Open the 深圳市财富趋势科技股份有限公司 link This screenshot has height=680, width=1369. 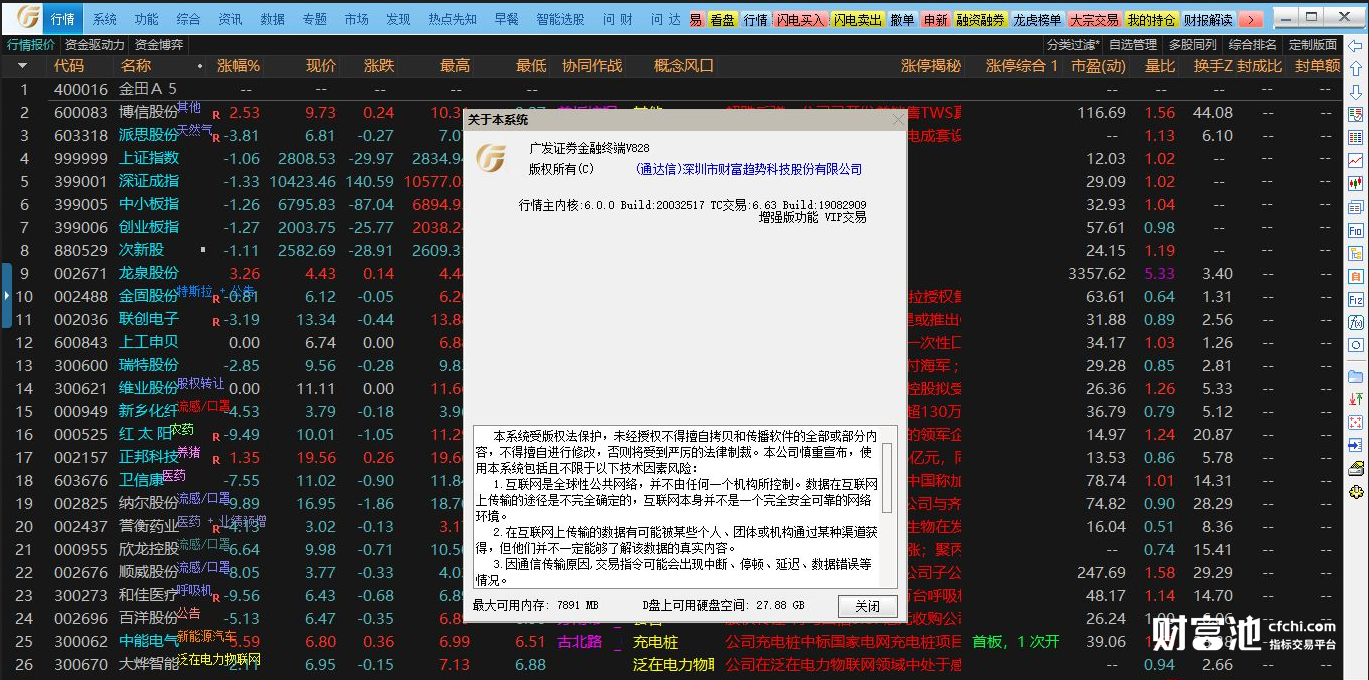pyautogui.click(x=749, y=170)
